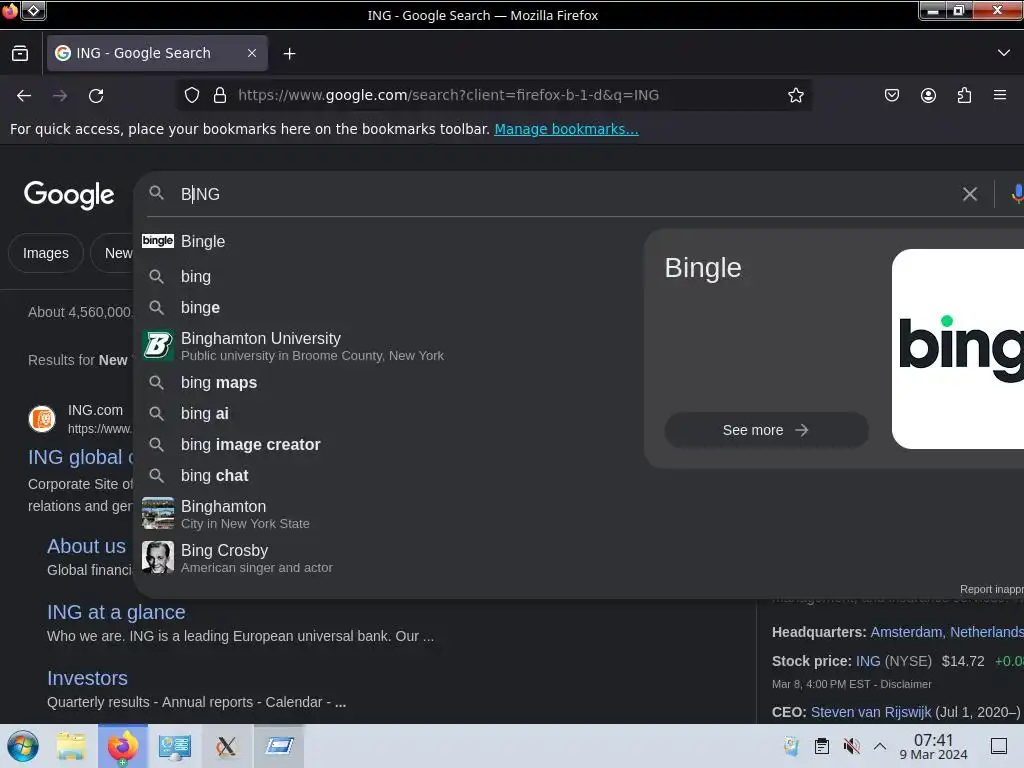
Task: Go back with the browser back arrow
Action: 24,96
